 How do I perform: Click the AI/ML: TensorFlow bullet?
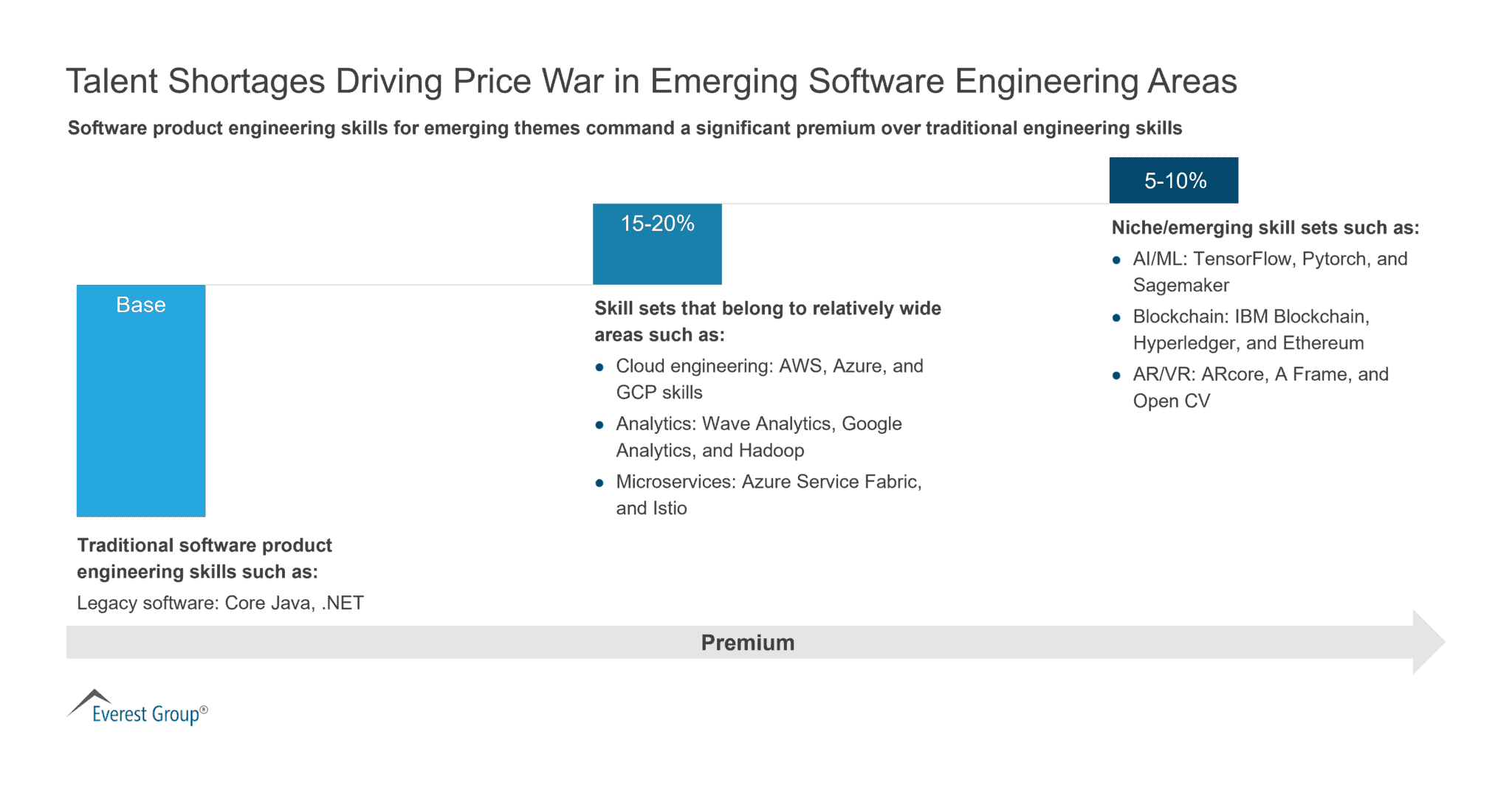pos(1270,272)
